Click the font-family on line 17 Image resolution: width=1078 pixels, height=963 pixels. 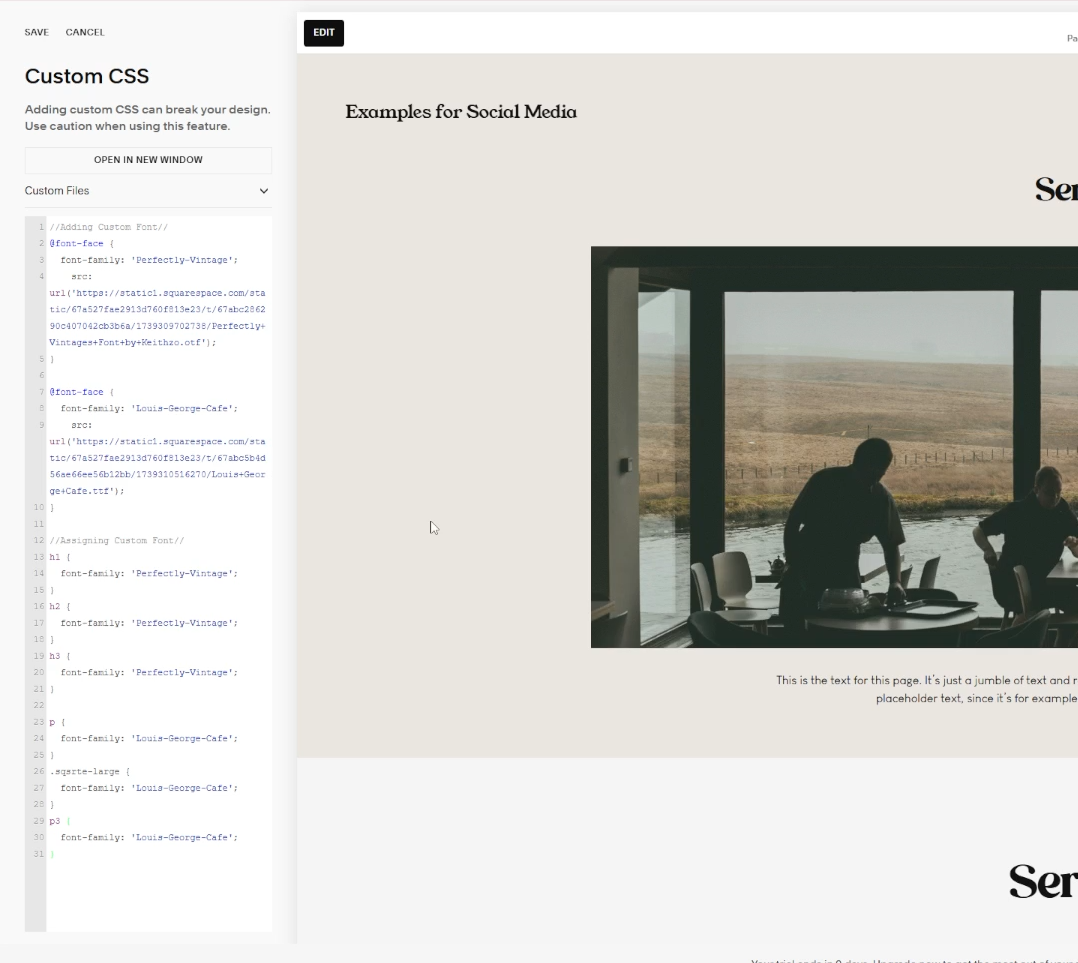pyautogui.click(x=149, y=623)
